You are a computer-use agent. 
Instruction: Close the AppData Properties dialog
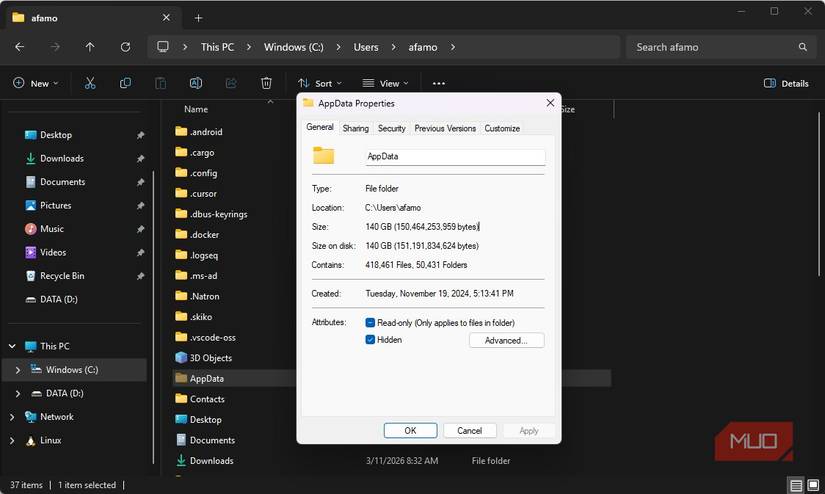click(550, 103)
